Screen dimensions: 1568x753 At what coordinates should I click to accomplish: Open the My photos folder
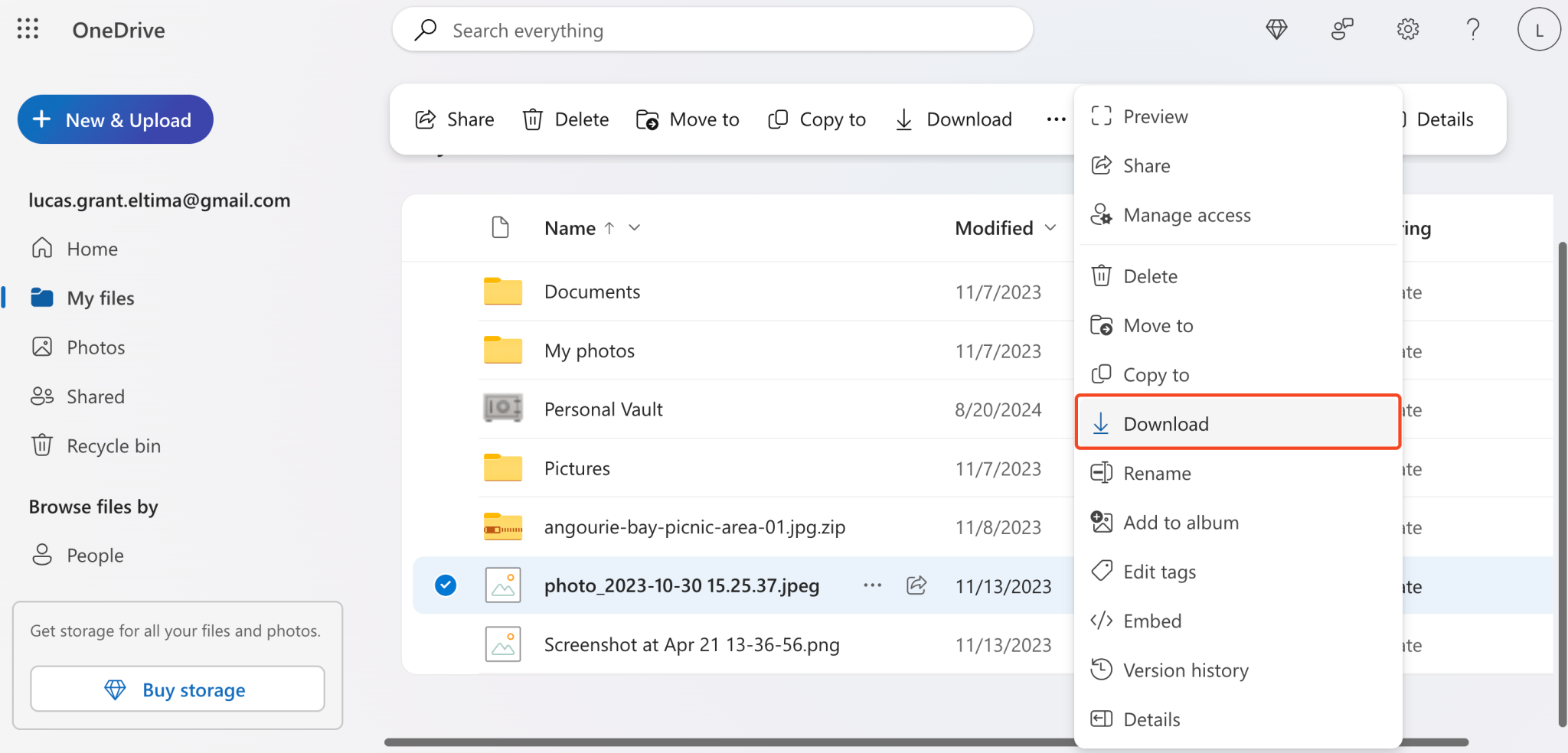point(590,350)
